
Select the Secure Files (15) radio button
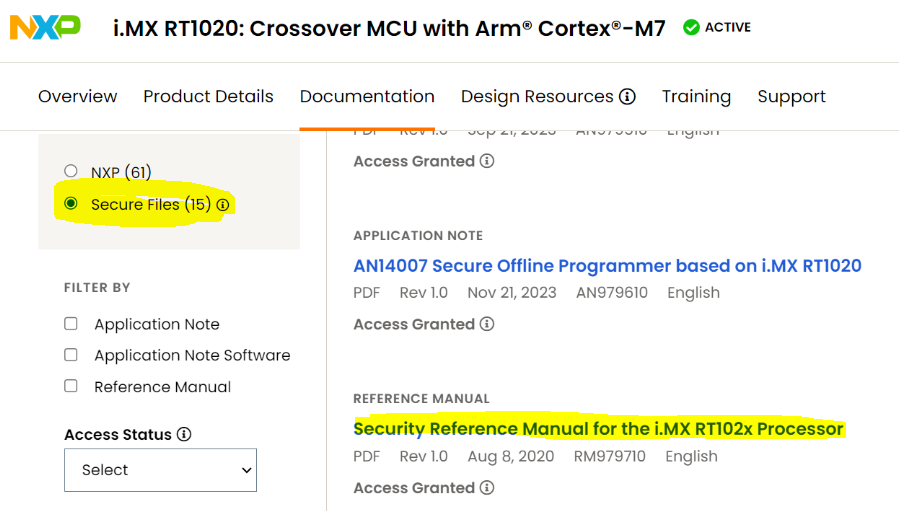pos(71,203)
